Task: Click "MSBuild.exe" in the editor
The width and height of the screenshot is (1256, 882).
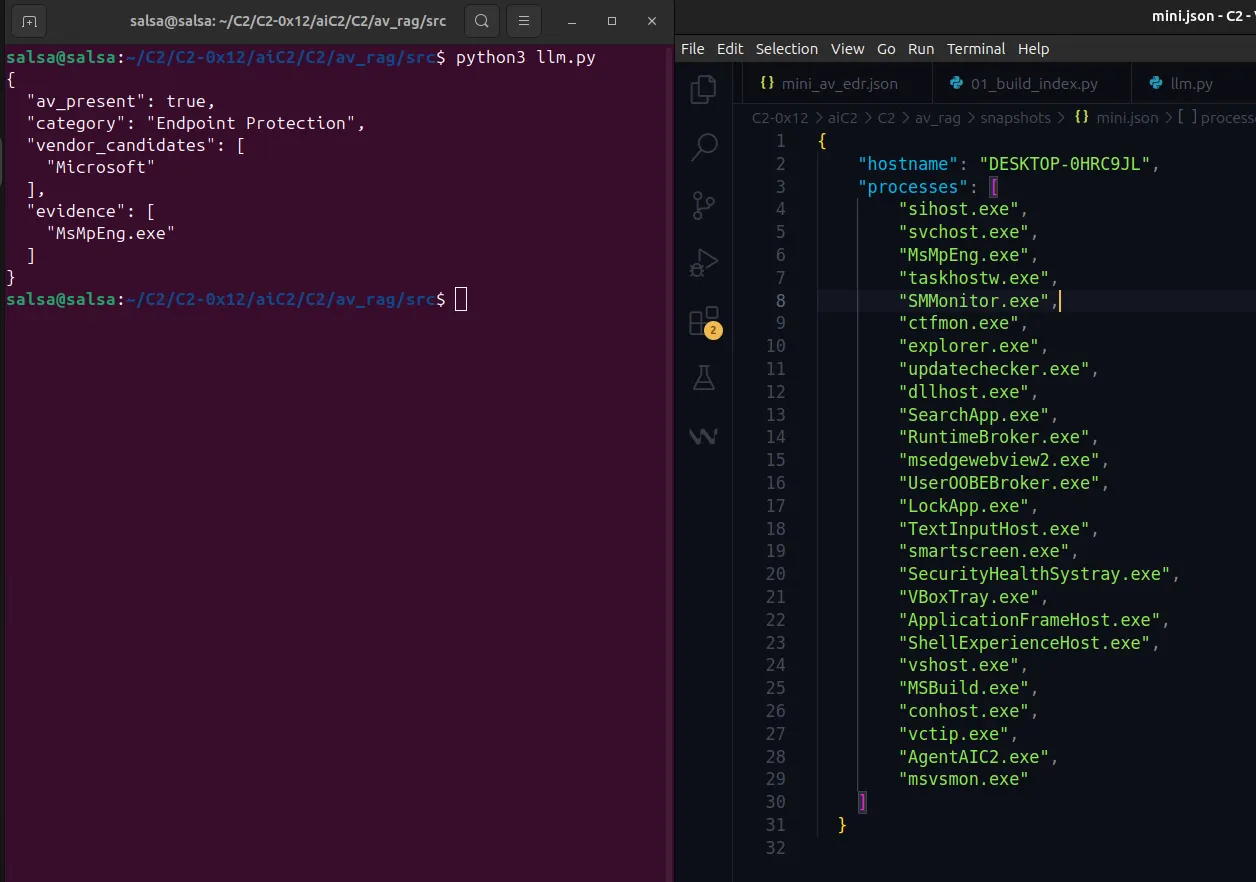Action: [963, 688]
